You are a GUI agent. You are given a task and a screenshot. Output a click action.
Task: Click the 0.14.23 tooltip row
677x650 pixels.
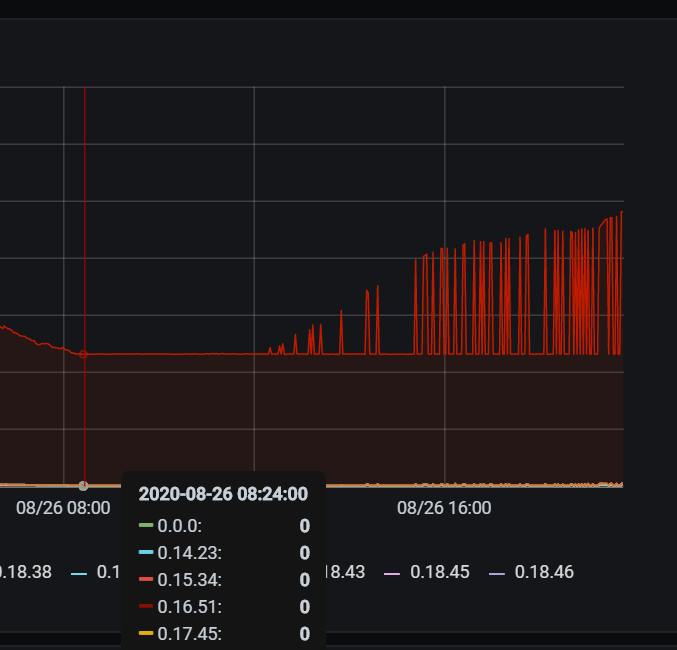[x=224, y=553]
